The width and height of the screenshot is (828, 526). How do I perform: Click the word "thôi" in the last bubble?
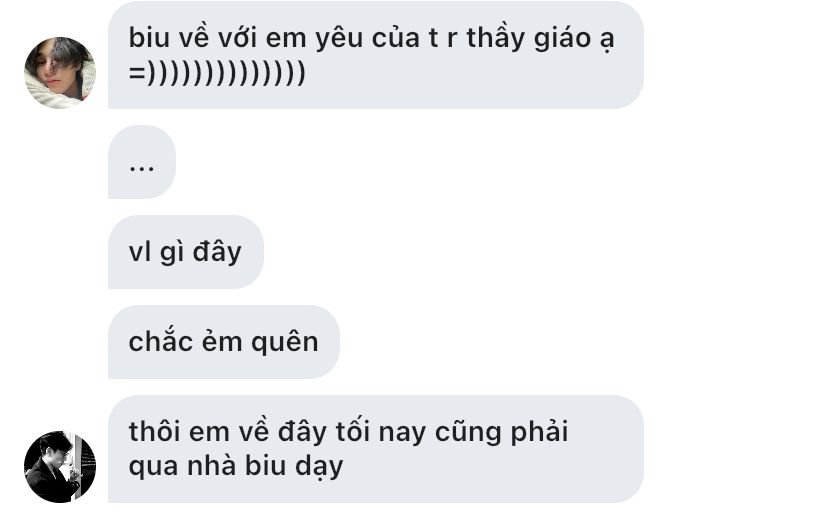click(x=154, y=431)
